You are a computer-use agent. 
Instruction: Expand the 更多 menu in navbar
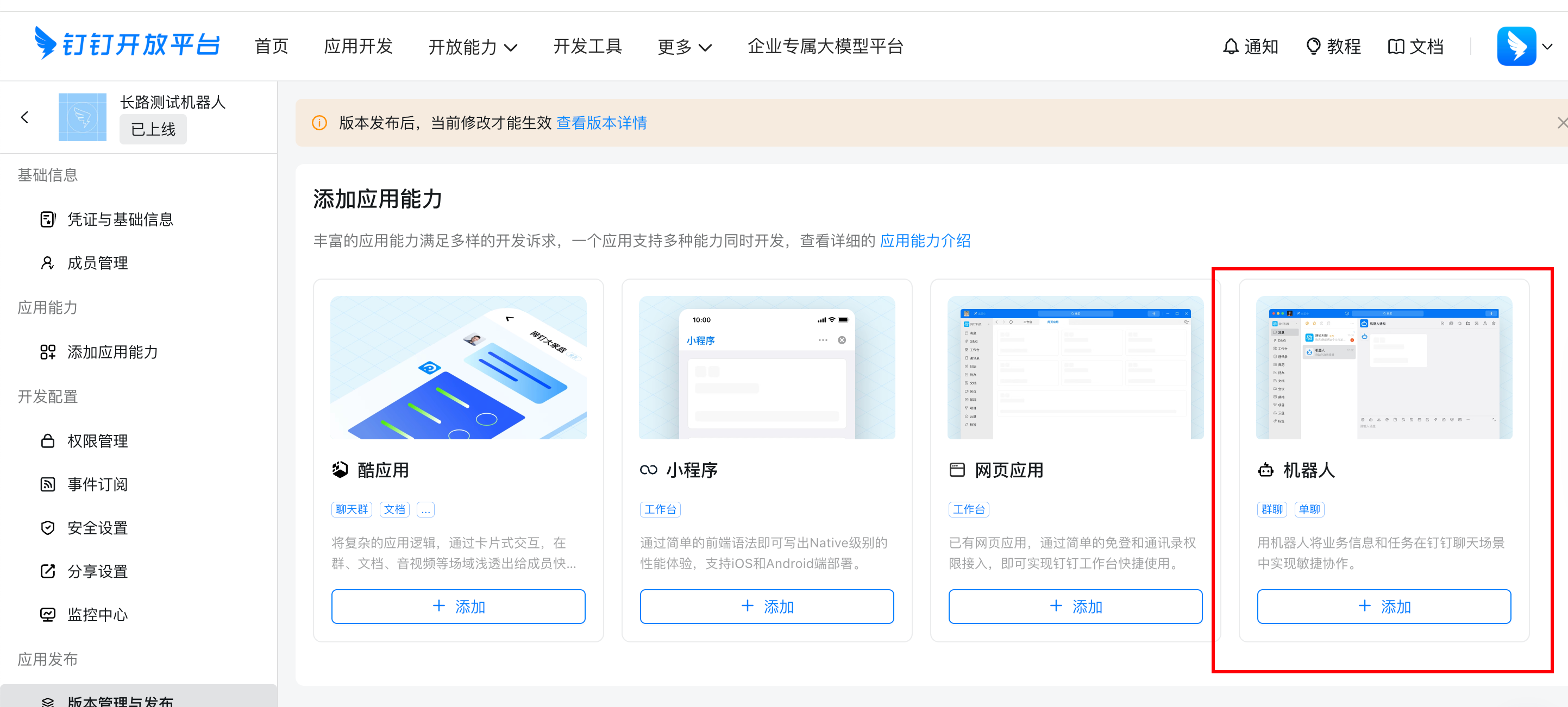(684, 46)
